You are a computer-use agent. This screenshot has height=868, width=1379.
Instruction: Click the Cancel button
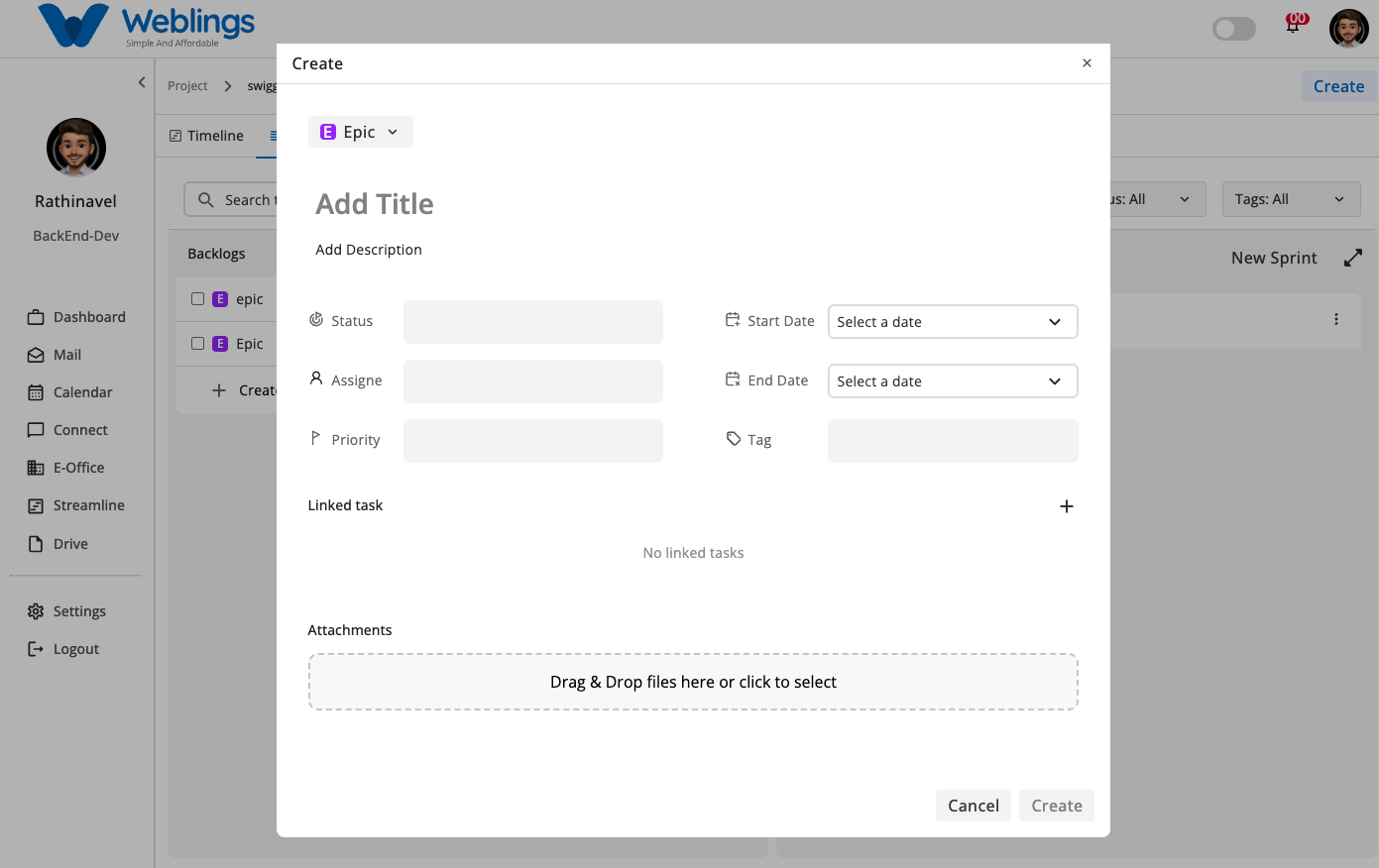click(x=974, y=806)
